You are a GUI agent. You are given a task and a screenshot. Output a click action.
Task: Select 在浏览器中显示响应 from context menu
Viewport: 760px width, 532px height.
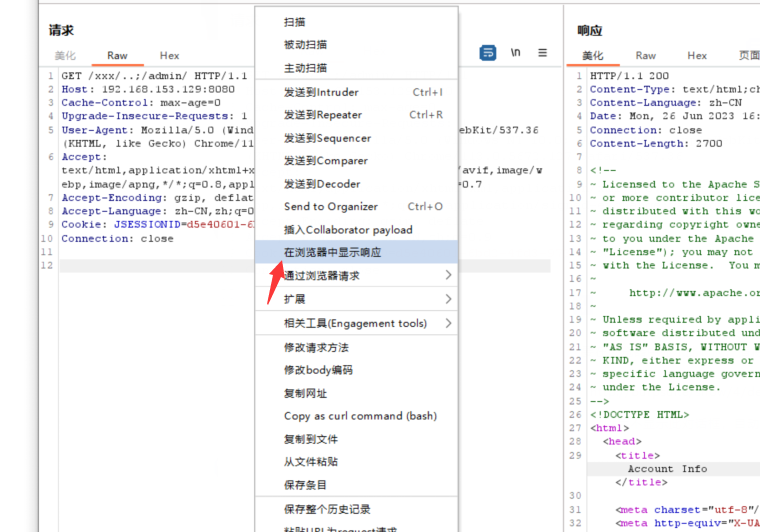pyautogui.click(x=332, y=252)
